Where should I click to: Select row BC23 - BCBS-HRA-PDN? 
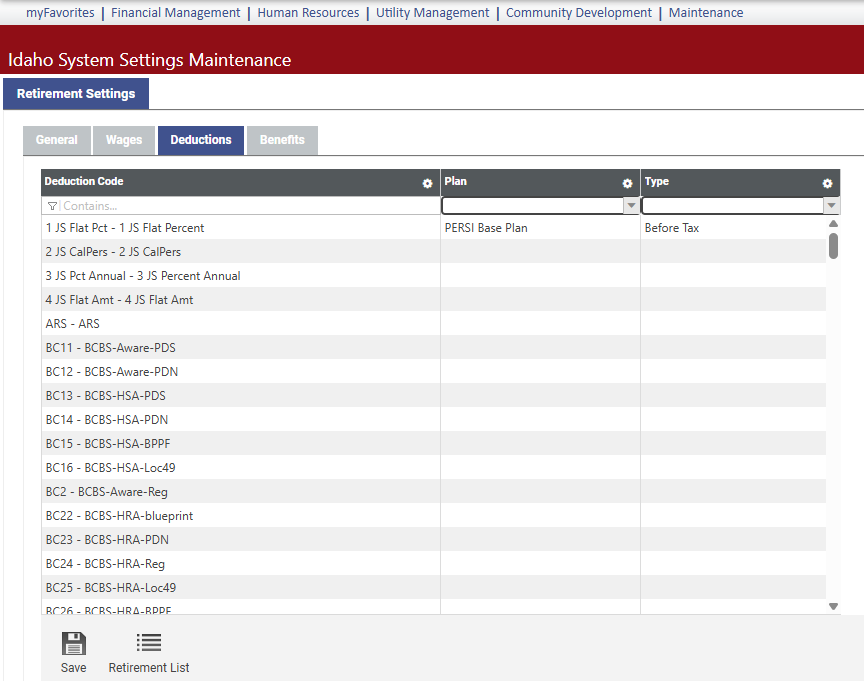click(433, 539)
